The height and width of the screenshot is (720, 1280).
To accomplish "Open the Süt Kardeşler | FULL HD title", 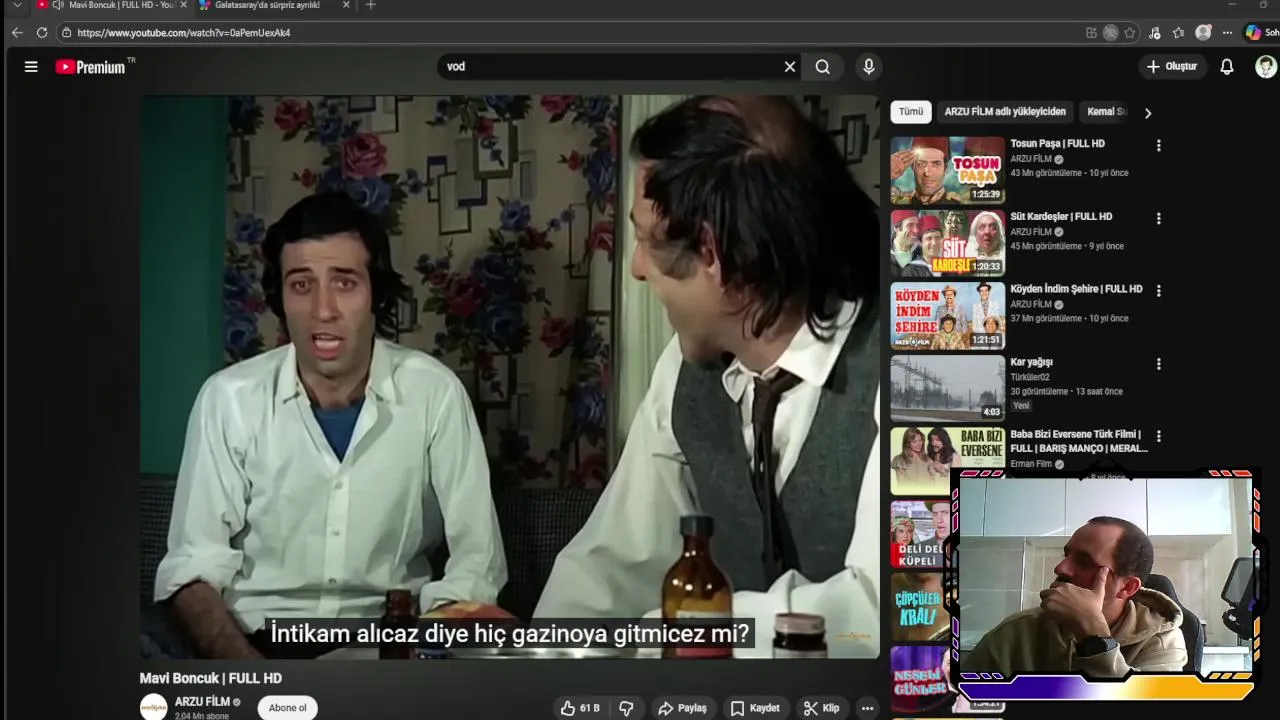I will click(1061, 217).
